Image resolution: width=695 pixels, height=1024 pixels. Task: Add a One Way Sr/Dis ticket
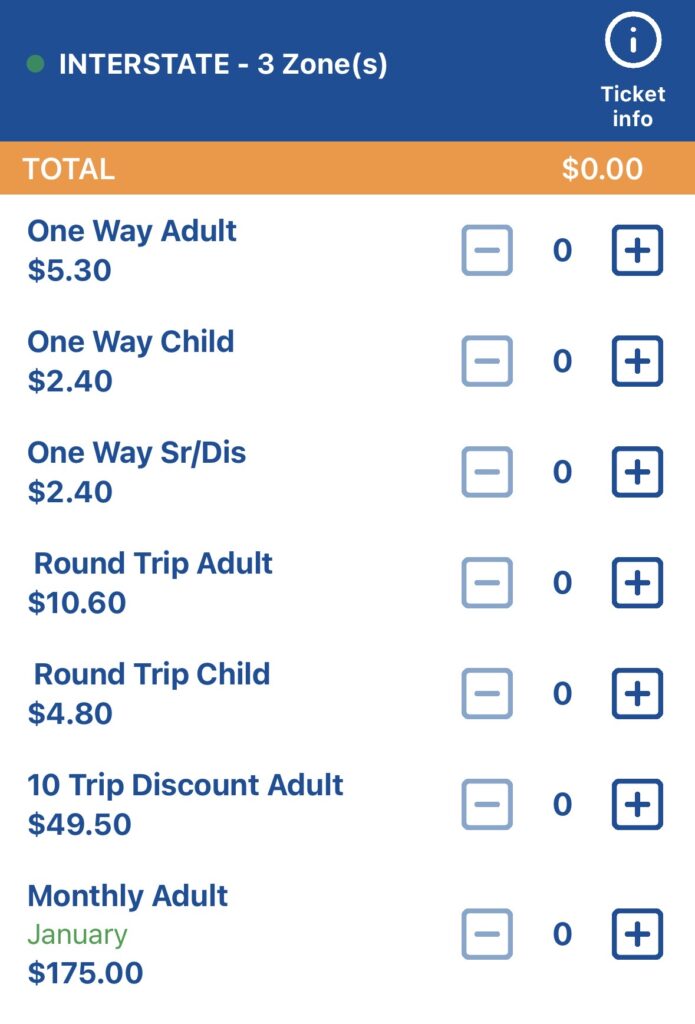637,472
